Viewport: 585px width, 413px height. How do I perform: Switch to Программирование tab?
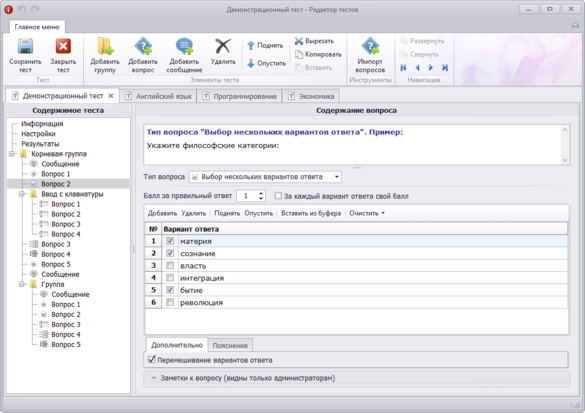pyautogui.click(x=239, y=96)
